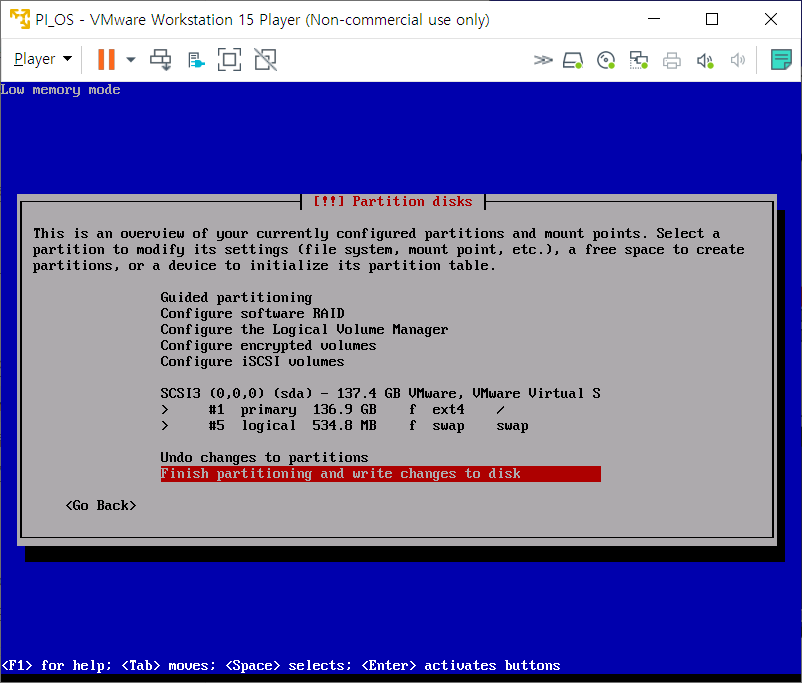Expand the double-chevron devices toolbar arrow
This screenshot has width=802, height=683.
pyautogui.click(x=543, y=60)
